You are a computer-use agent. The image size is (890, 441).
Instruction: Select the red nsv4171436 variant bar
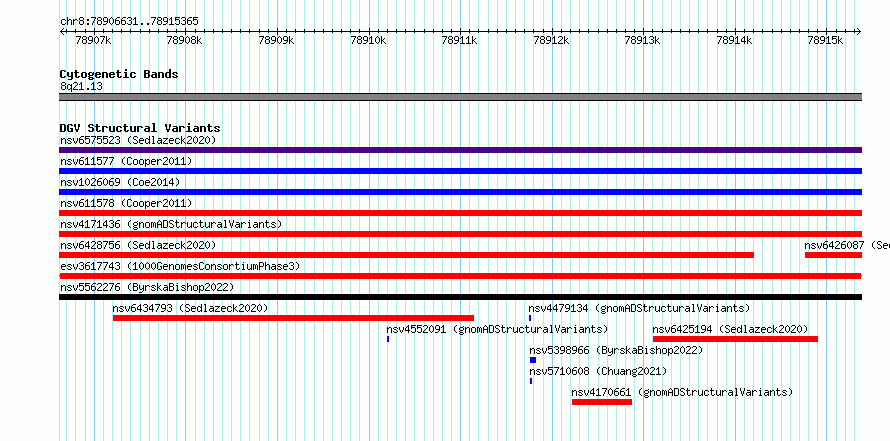click(x=460, y=234)
